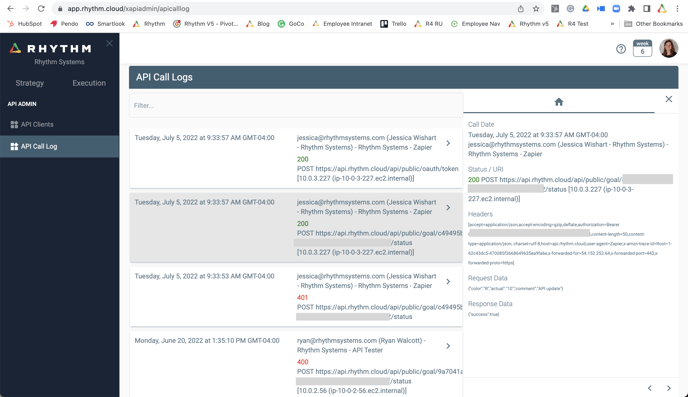Click the Call Date label in details
This screenshot has height=397, width=688.
(481, 125)
